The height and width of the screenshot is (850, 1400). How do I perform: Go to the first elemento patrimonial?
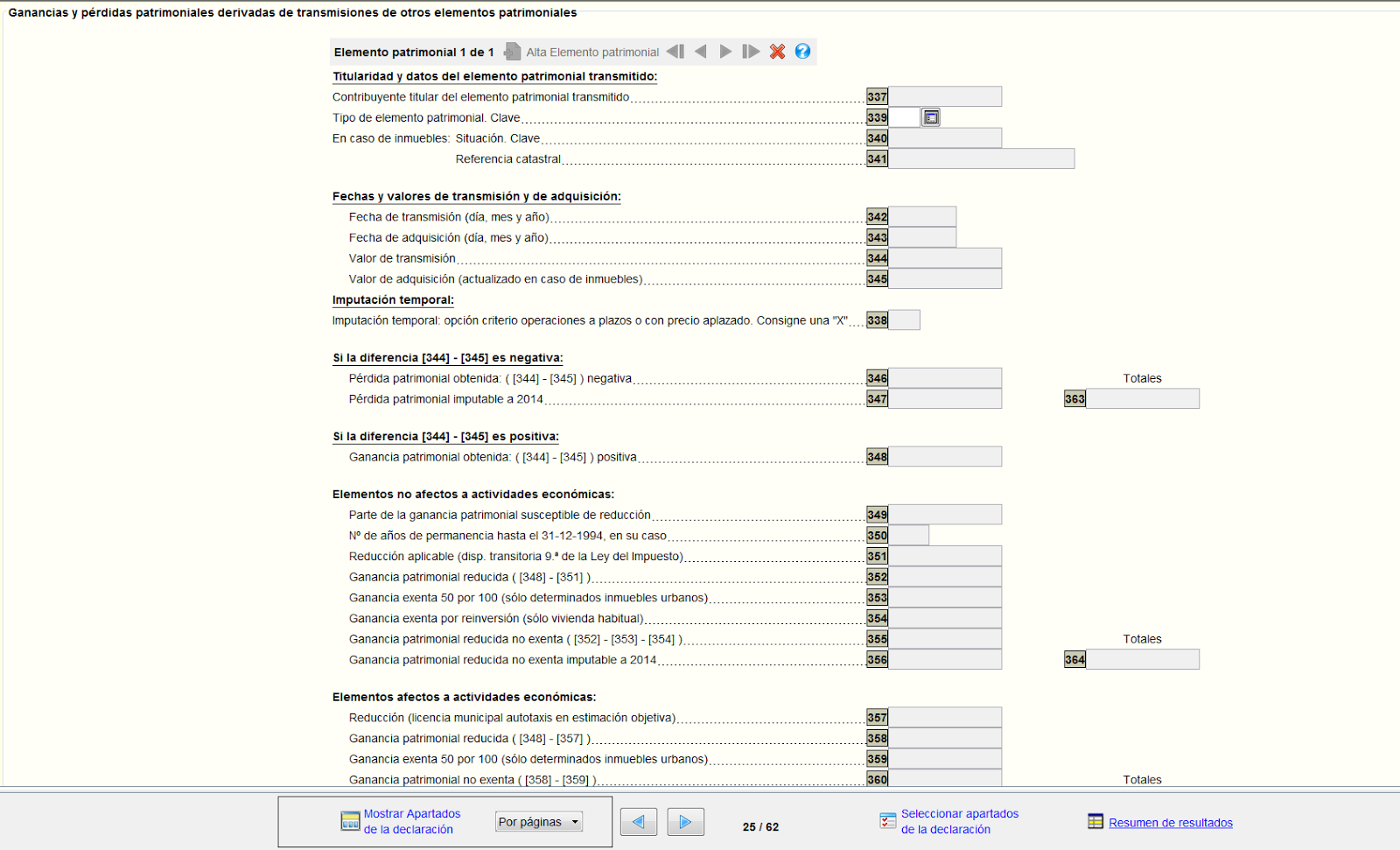click(x=675, y=52)
